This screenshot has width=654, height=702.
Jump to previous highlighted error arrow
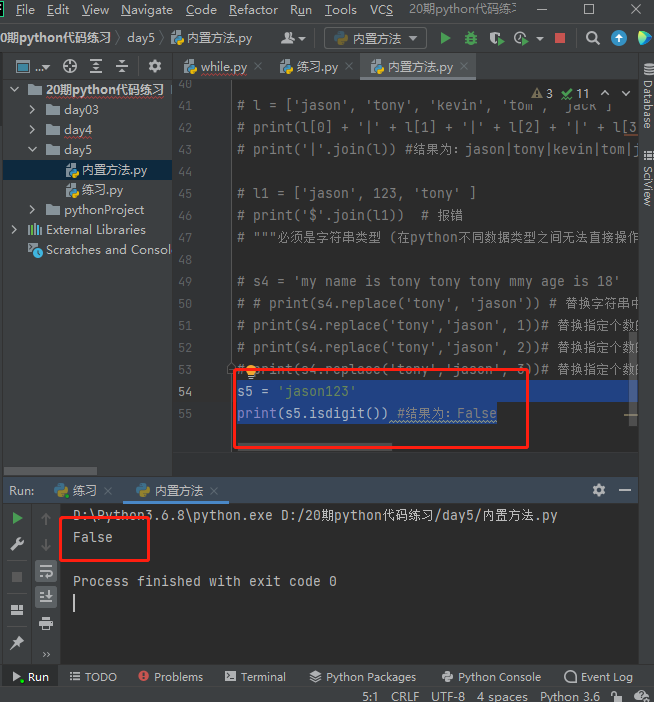pos(605,93)
